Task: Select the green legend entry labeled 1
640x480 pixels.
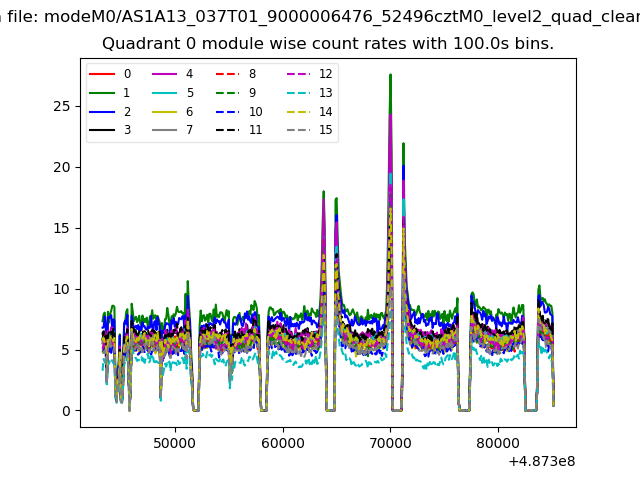Action: tap(102, 93)
